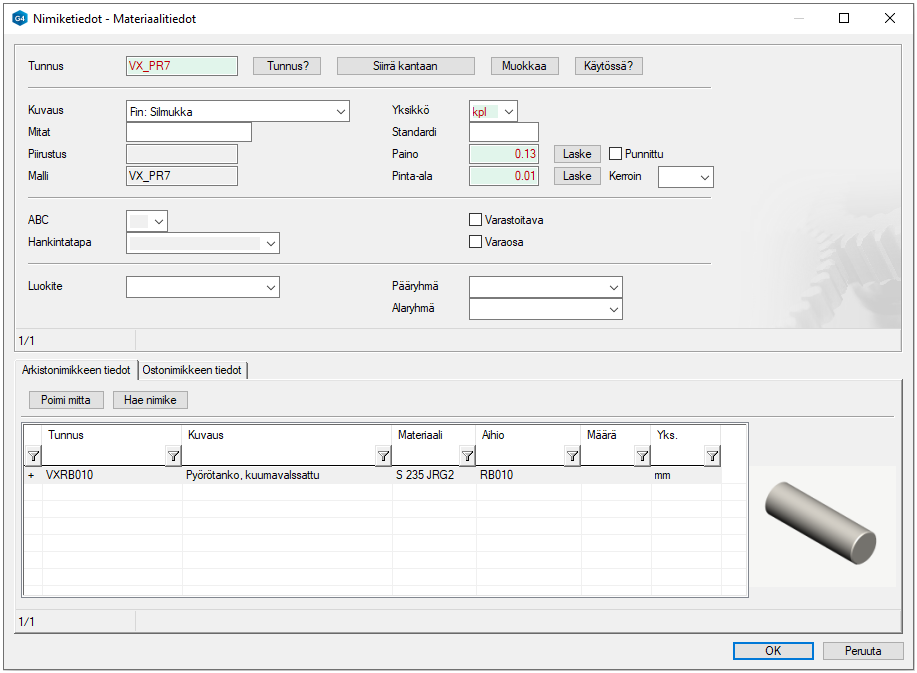917x673 pixels.
Task: Open the Aihio column filter icon
Action: coord(572,456)
